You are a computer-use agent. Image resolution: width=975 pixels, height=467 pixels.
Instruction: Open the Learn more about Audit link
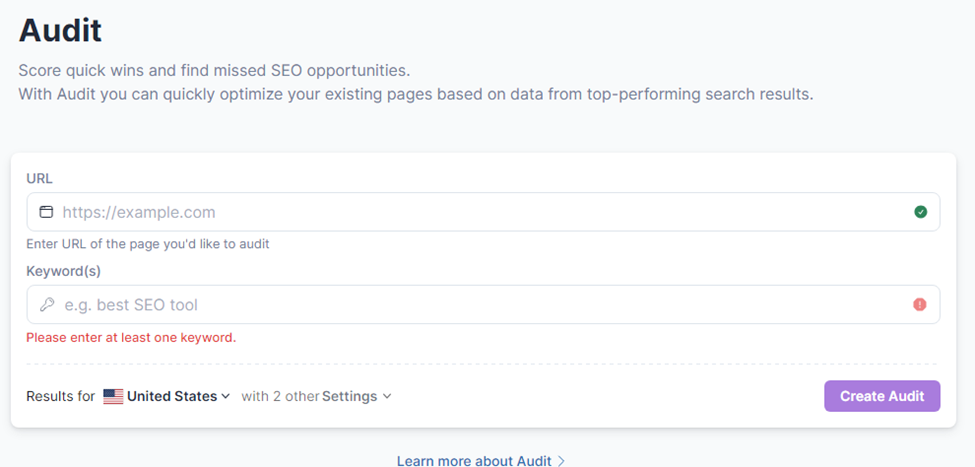pyautogui.click(x=475, y=461)
